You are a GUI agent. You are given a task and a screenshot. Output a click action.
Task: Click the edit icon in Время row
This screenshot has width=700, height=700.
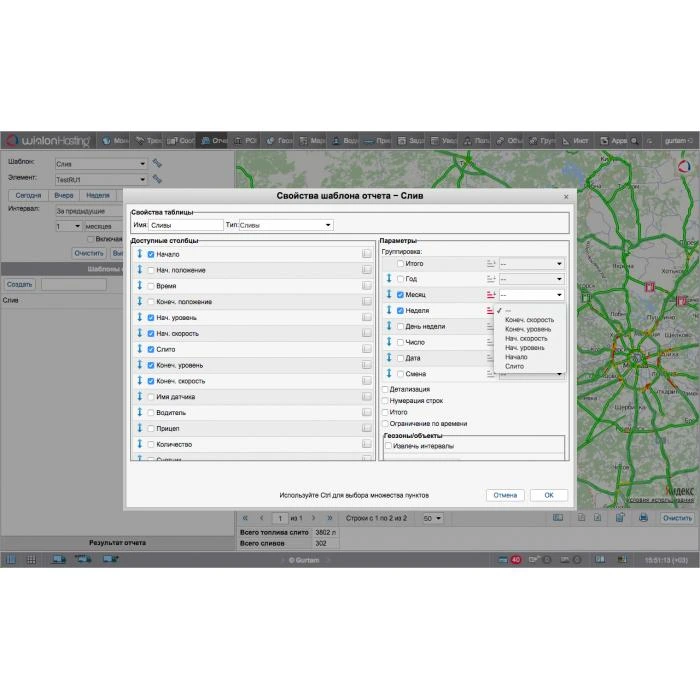click(367, 286)
